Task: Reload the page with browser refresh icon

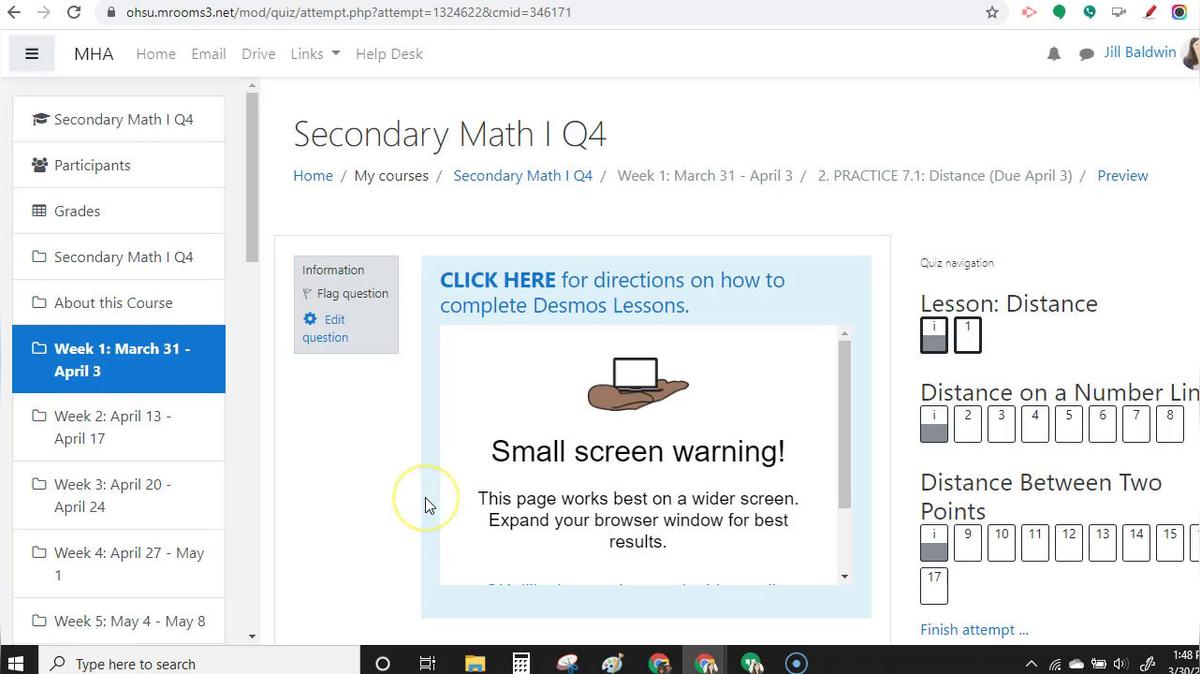Action: tap(74, 13)
